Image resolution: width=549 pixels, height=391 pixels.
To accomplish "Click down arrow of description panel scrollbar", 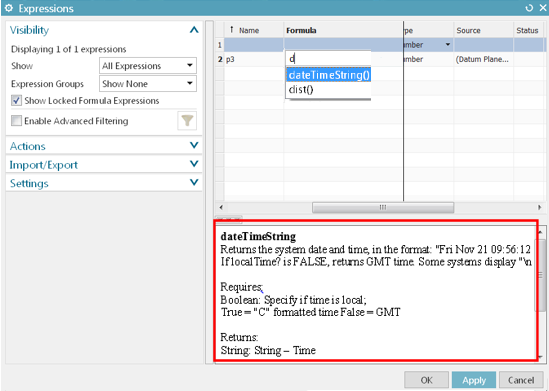I will pos(541,356).
